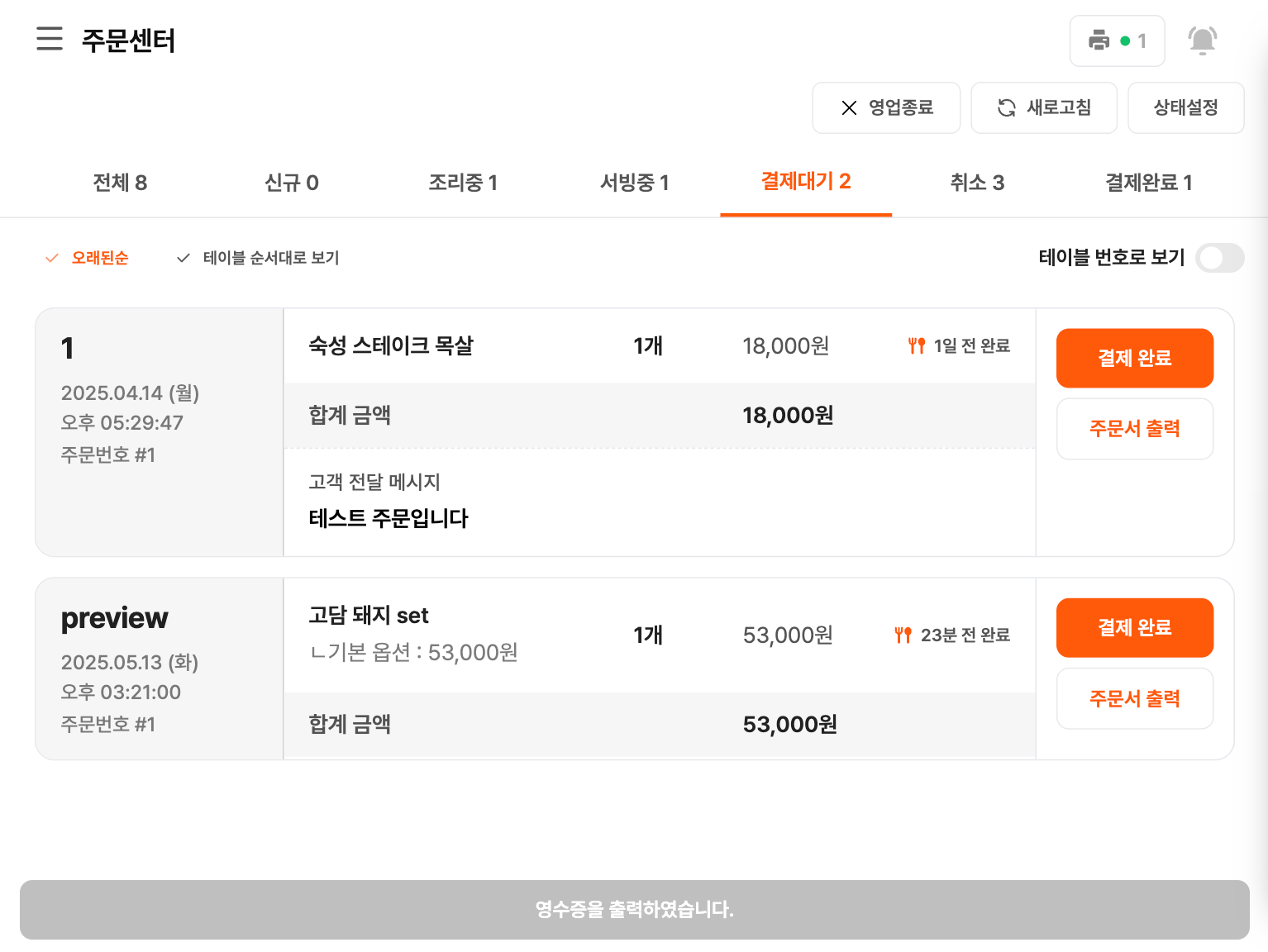Viewport: 1268px width, 952px height.
Task: Click 1일 전 완료 status text
Action: [x=972, y=345]
